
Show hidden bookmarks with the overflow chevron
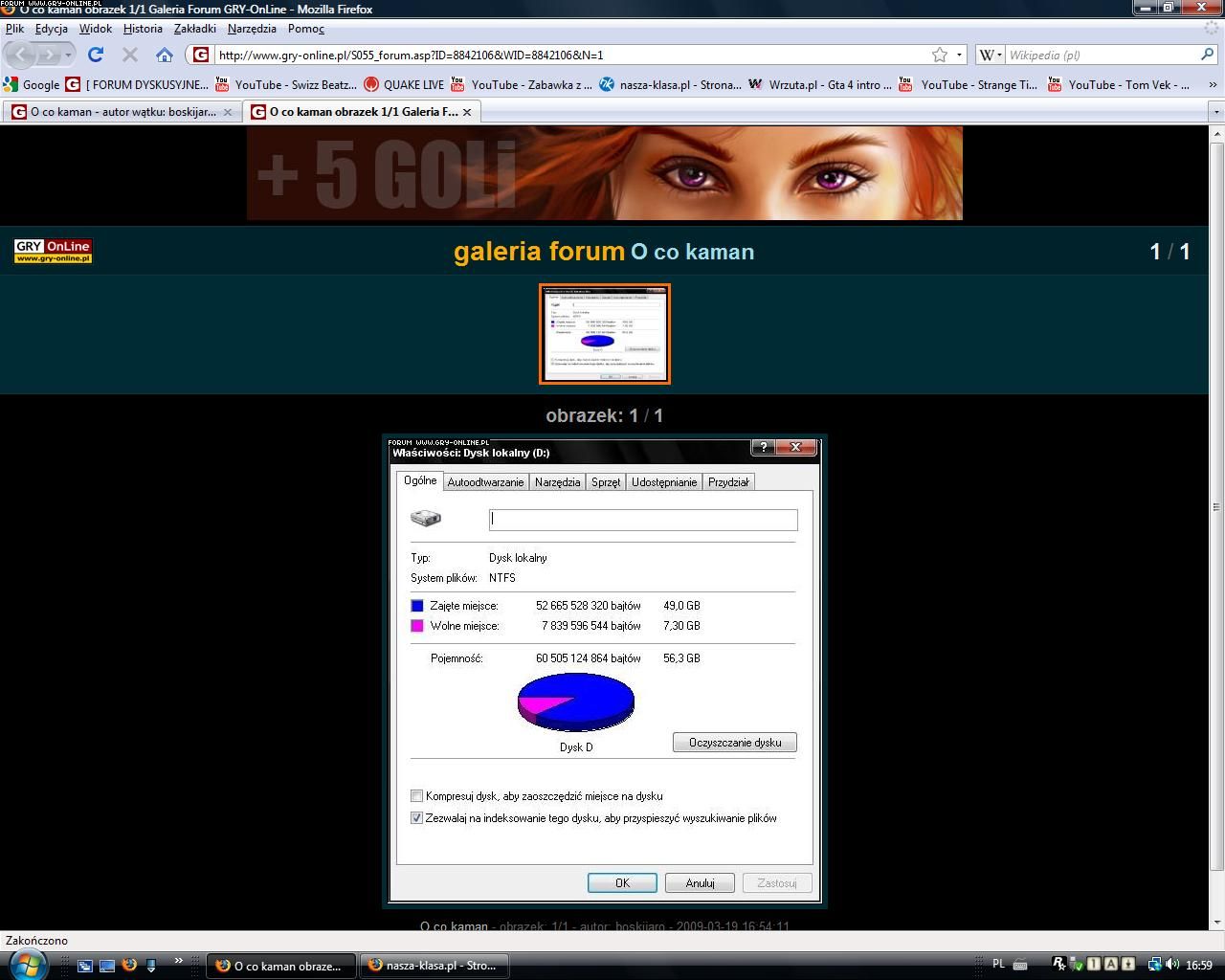[1214, 84]
